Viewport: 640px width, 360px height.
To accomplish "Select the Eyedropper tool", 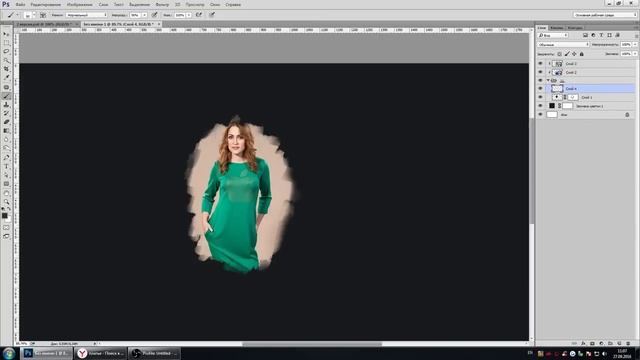I will tap(6, 78).
